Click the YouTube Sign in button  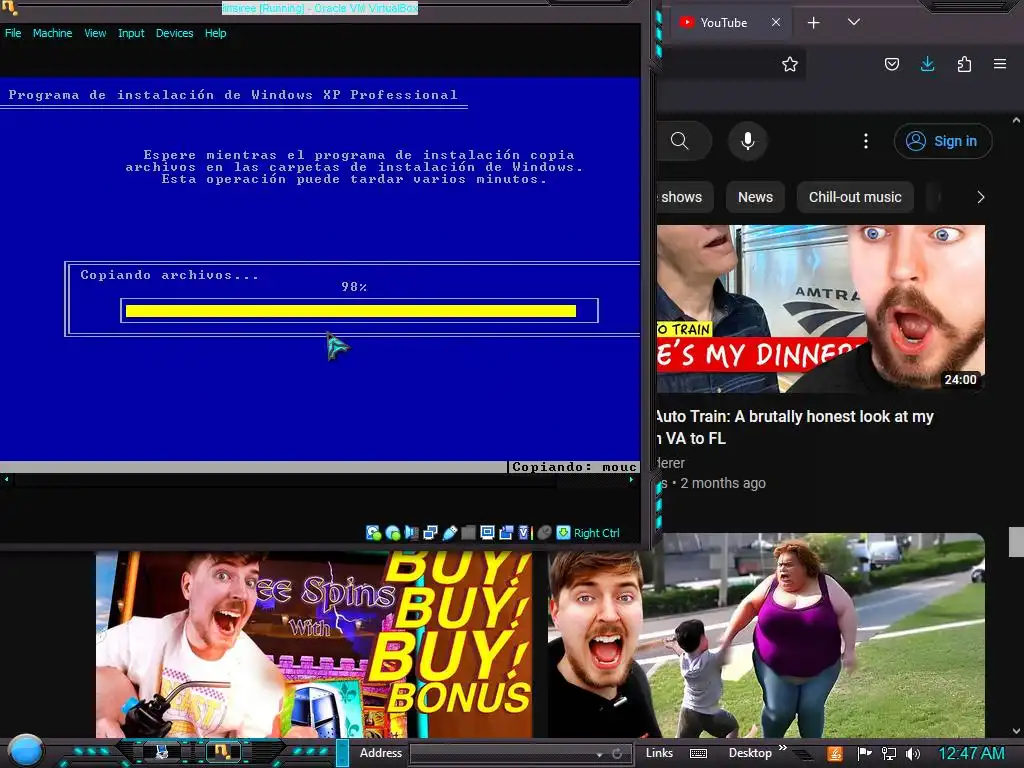click(x=943, y=141)
